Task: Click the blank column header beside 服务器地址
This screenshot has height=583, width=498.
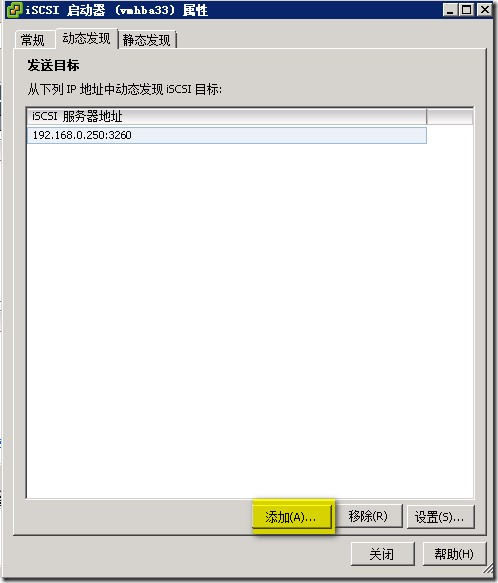Action: [450, 116]
